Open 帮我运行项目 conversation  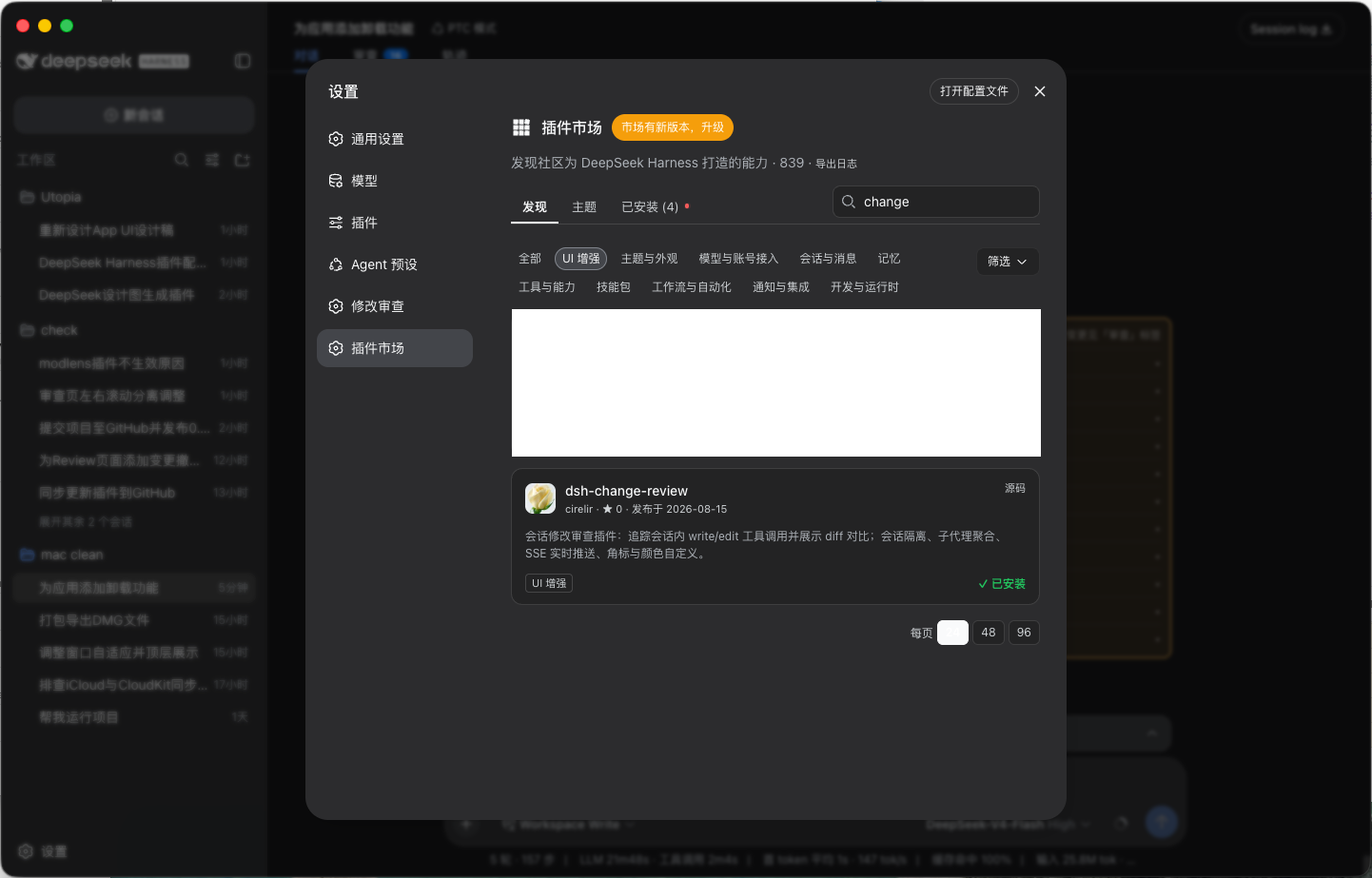[133, 717]
